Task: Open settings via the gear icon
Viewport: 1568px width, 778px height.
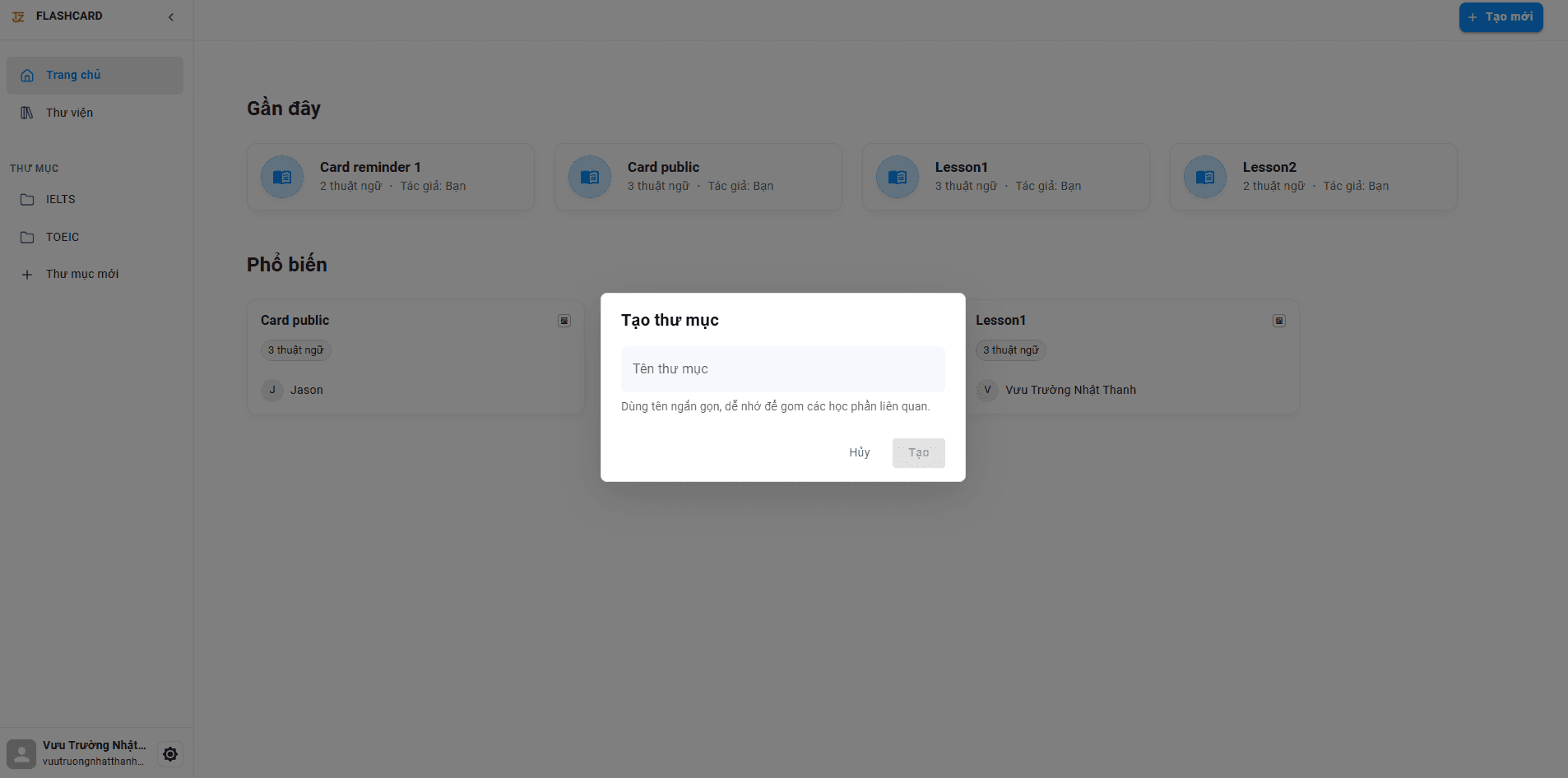Action: click(170, 754)
